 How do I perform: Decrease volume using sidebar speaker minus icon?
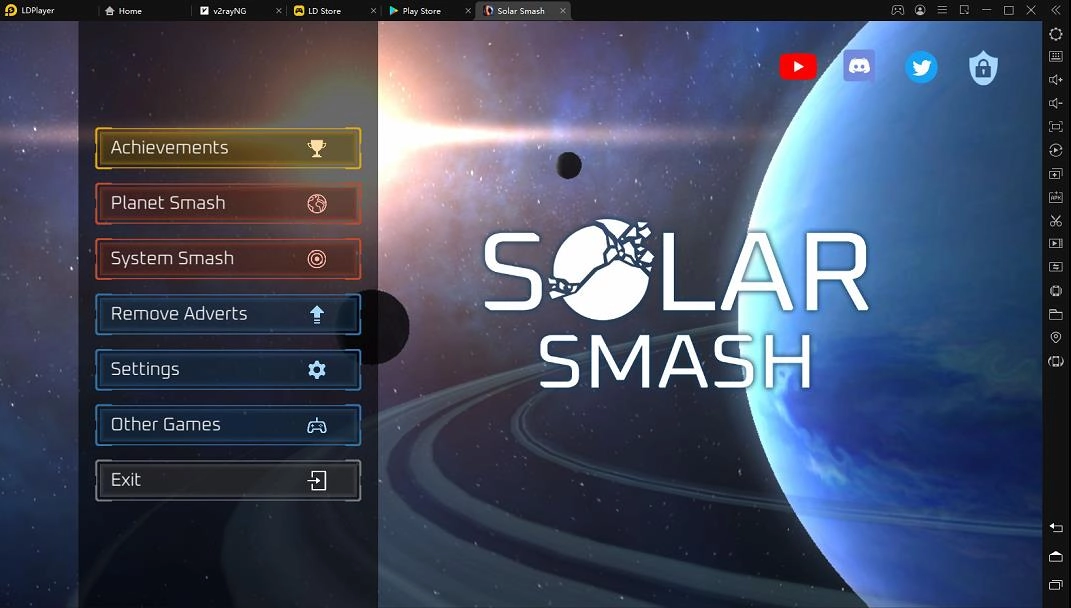(x=1056, y=103)
